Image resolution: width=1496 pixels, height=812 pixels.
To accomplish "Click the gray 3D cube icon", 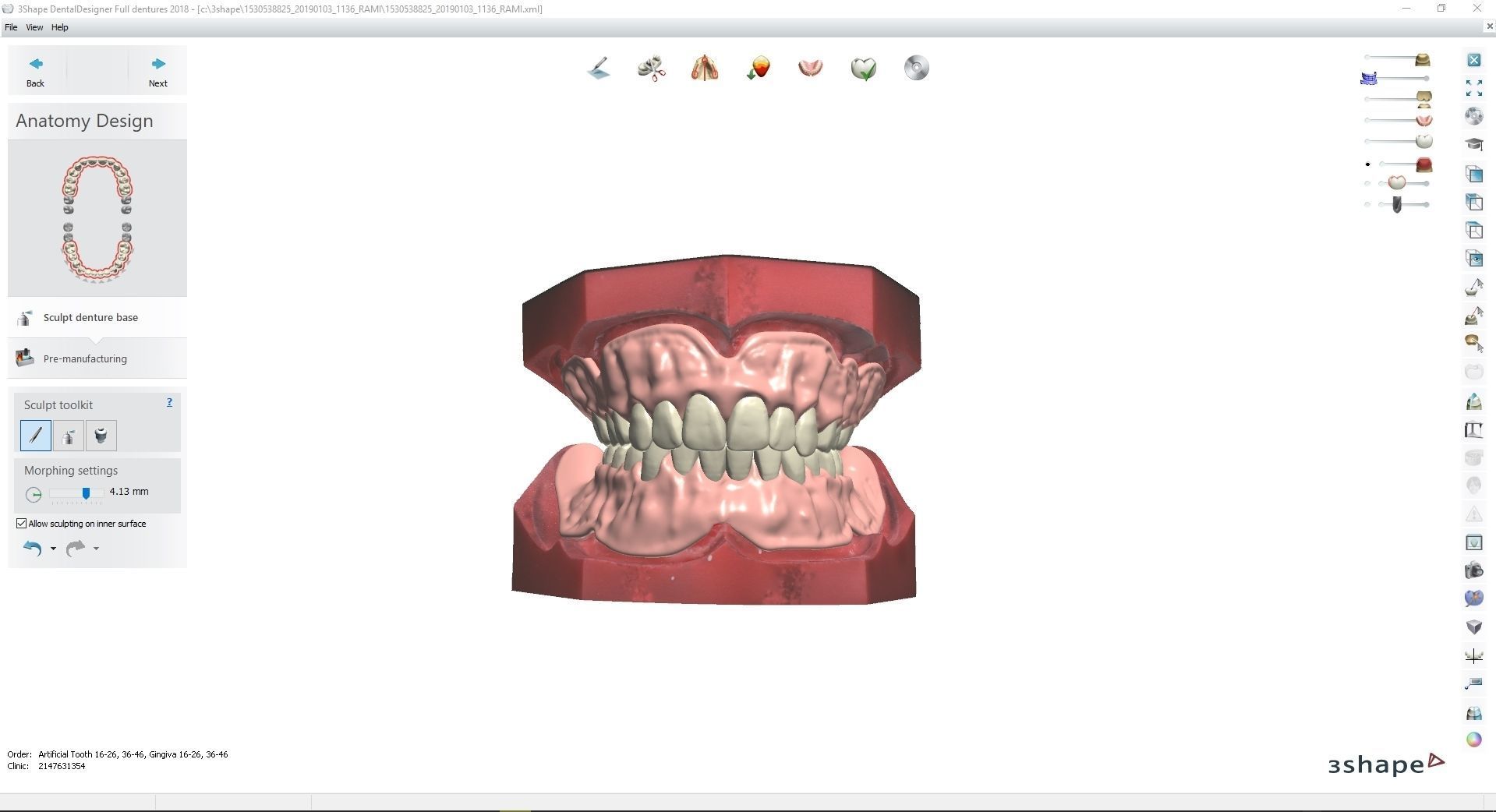I will 1474,627.
